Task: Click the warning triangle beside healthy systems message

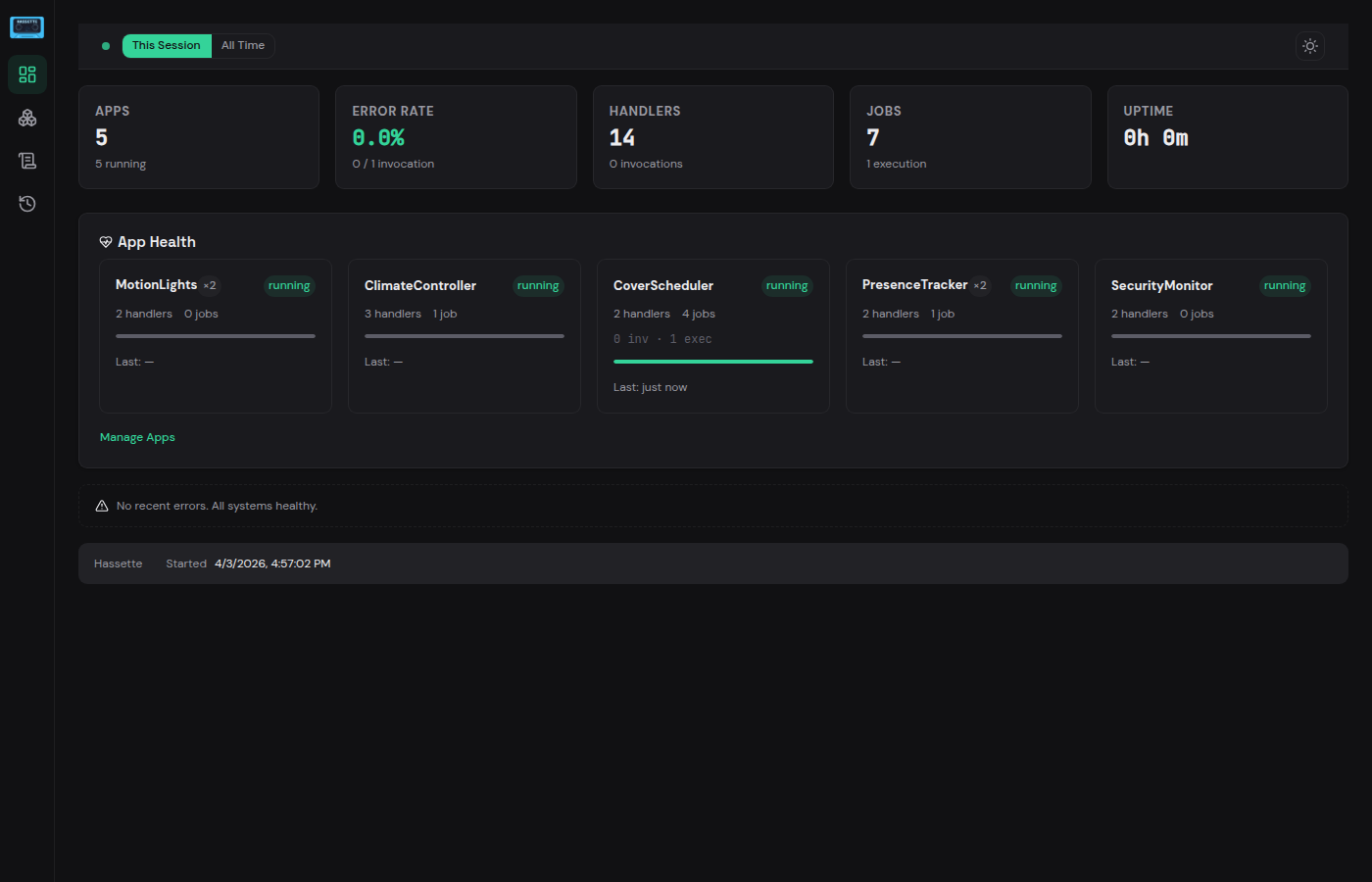Action: click(102, 505)
